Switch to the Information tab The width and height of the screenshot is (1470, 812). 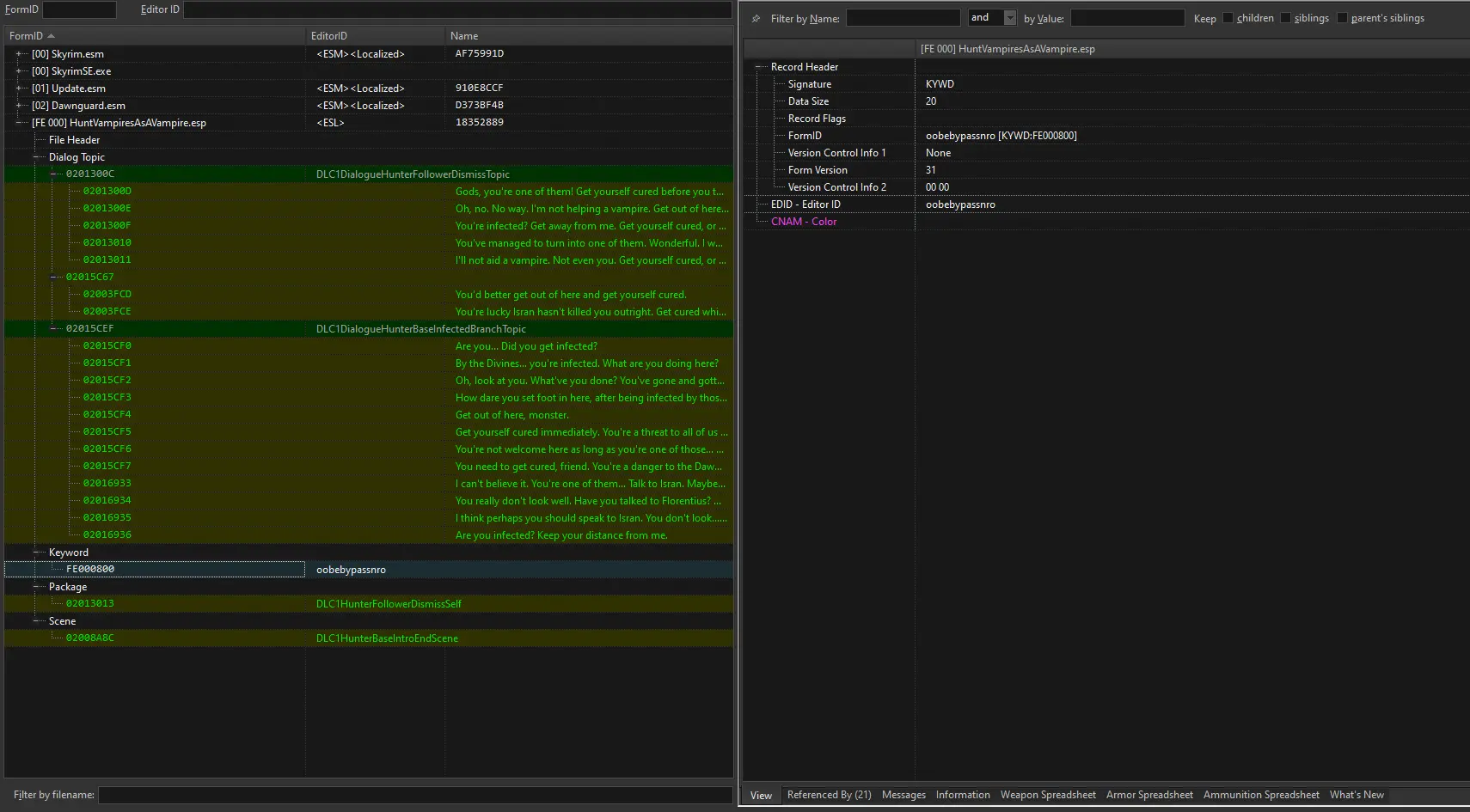963,795
